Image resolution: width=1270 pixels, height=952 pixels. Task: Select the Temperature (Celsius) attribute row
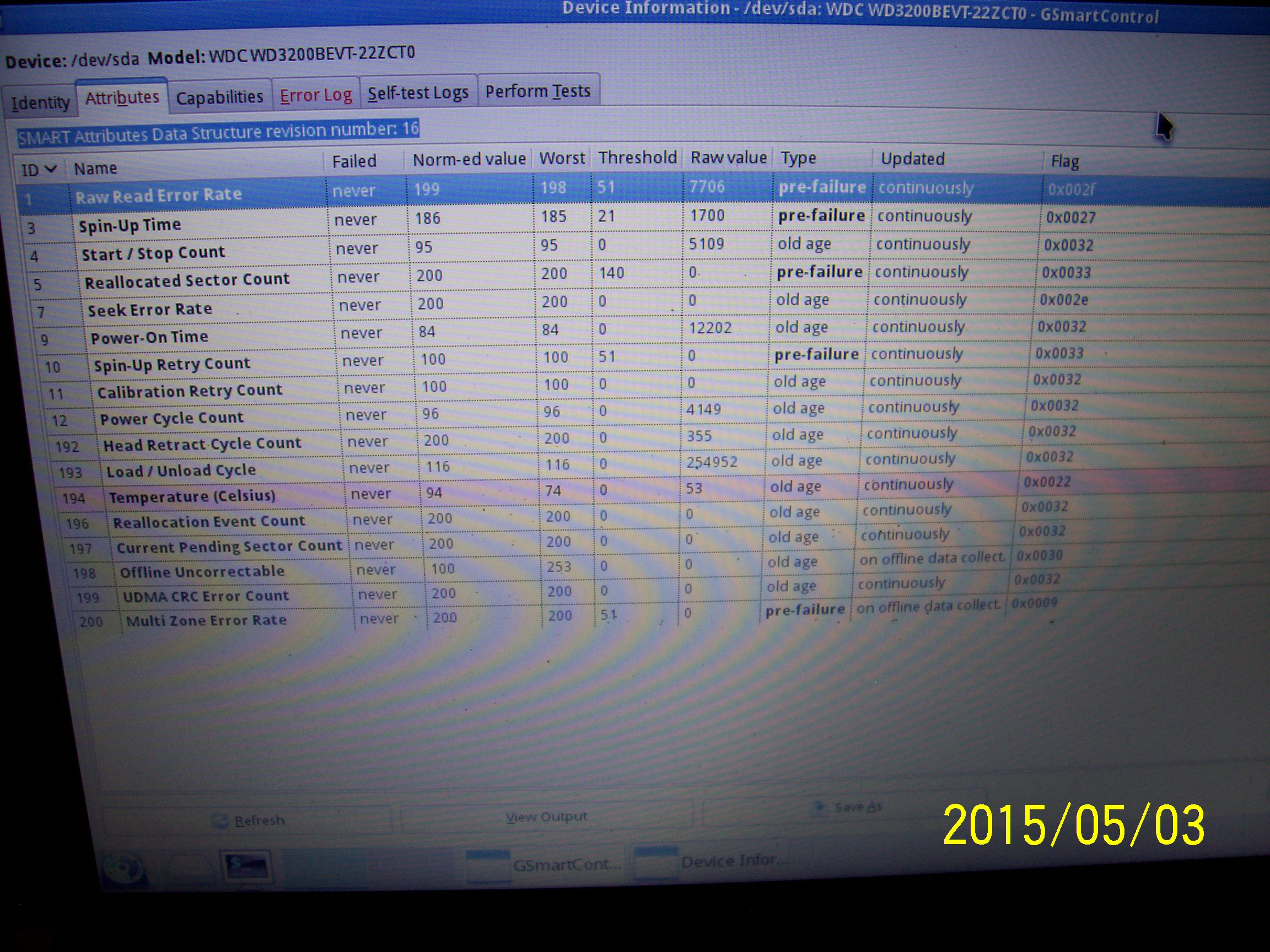tap(192, 496)
